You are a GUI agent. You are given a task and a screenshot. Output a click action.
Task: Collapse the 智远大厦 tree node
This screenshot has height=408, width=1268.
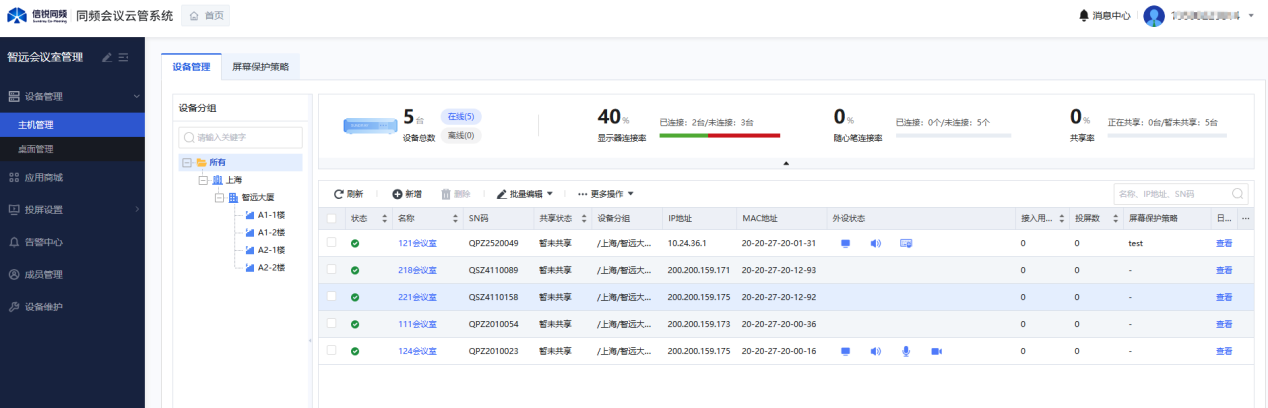pos(219,198)
